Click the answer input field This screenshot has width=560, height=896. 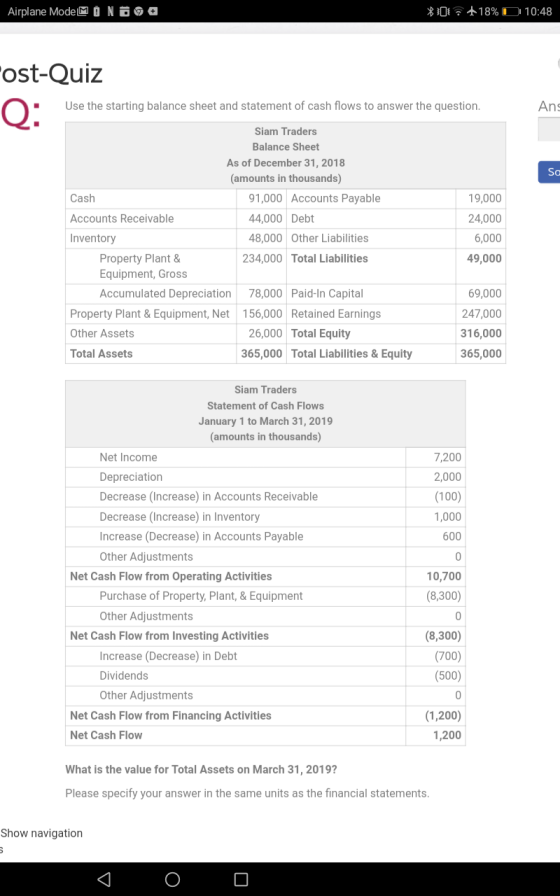(x=550, y=129)
